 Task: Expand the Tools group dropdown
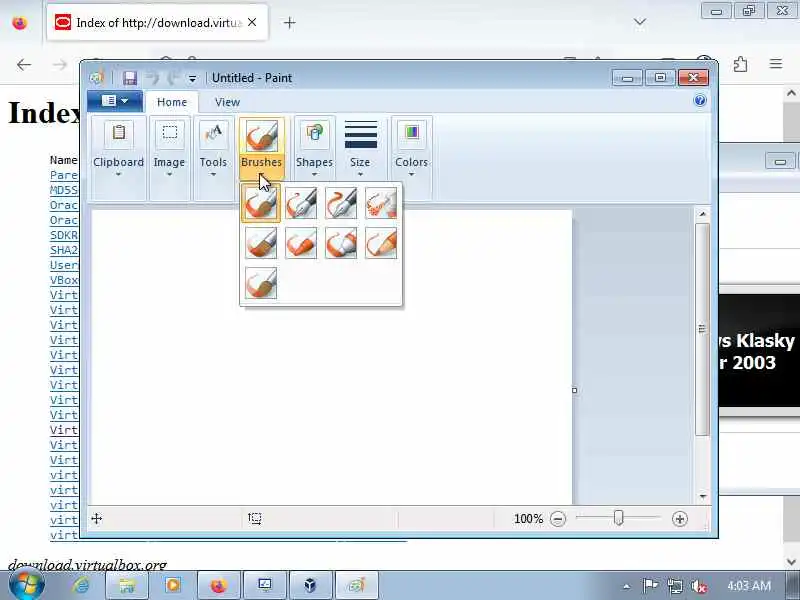tap(213, 174)
